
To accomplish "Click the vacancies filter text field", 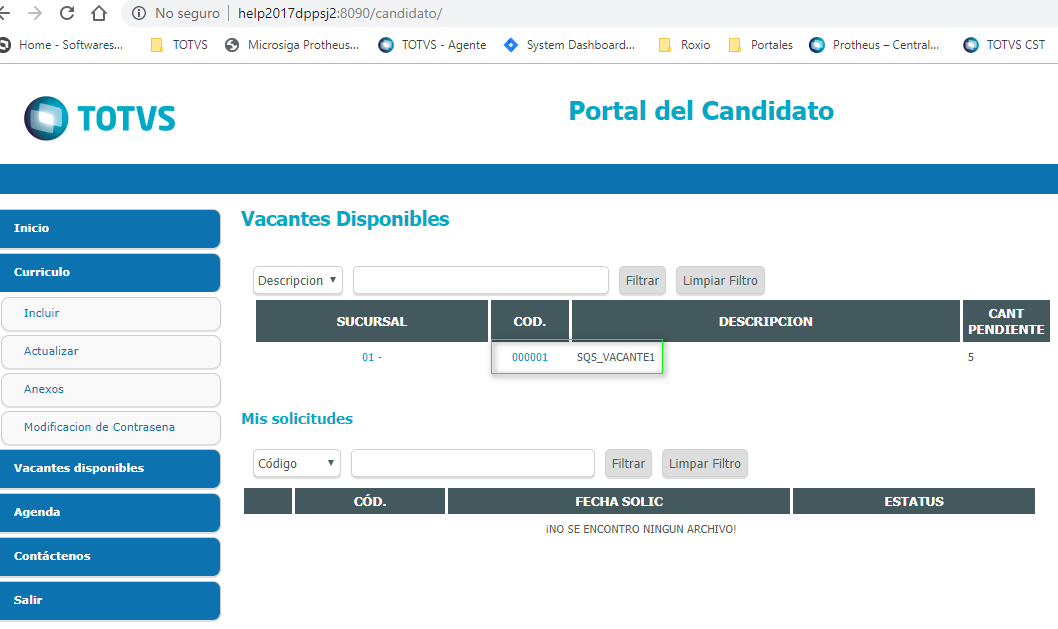I will (x=480, y=280).
